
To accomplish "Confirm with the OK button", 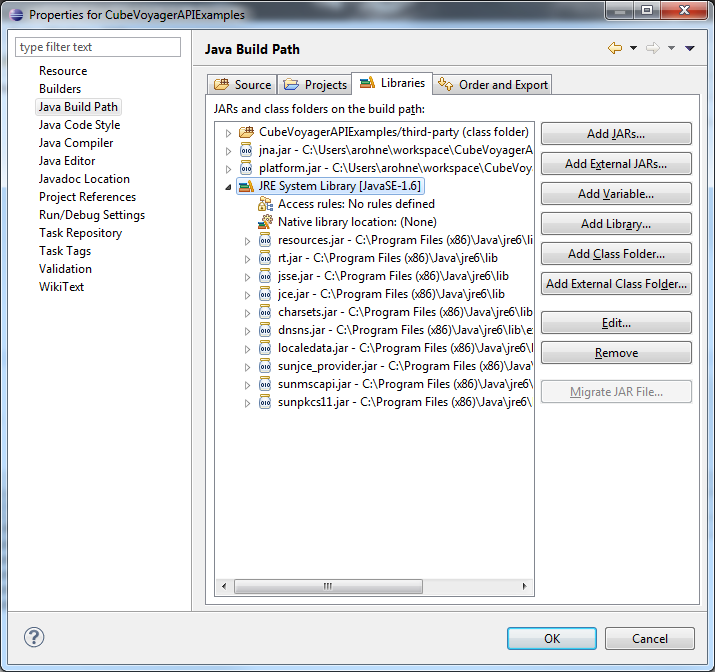I will (x=552, y=638).
